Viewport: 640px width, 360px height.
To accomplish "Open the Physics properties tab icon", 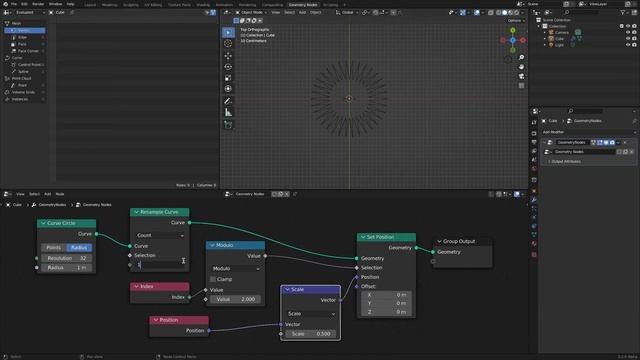I will tap(534, 217).
